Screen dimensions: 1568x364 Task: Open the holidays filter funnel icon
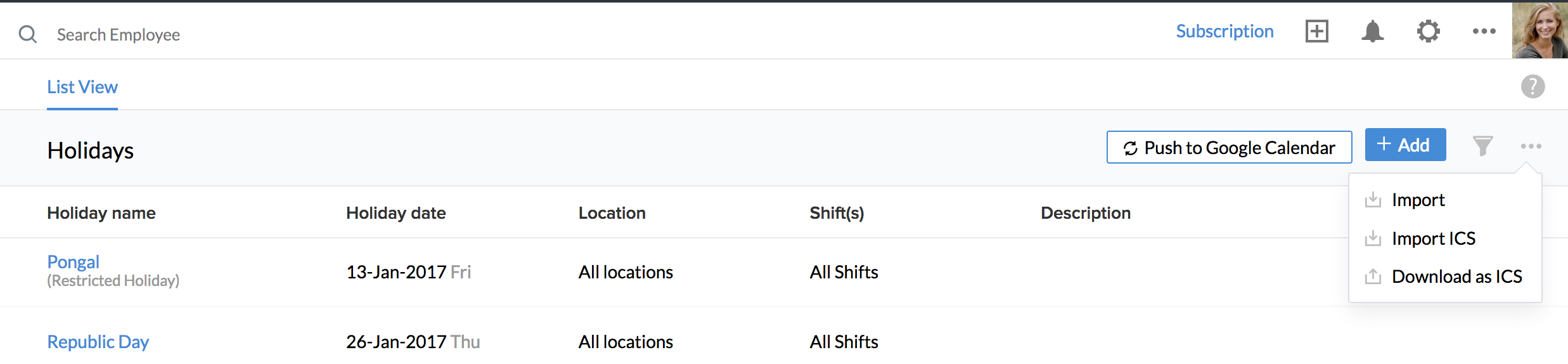click(1482, 146)
